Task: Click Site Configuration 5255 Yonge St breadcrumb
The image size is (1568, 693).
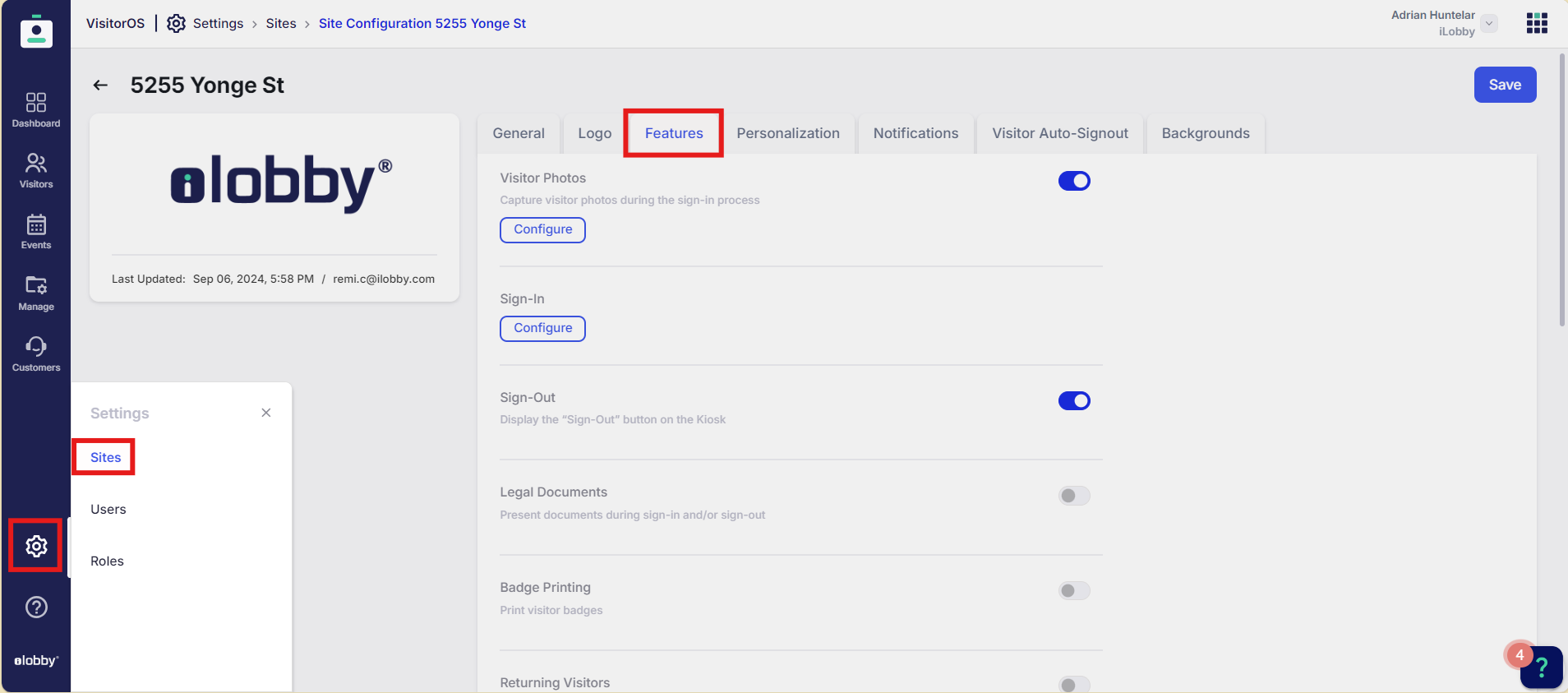Action: pos(422,24)
